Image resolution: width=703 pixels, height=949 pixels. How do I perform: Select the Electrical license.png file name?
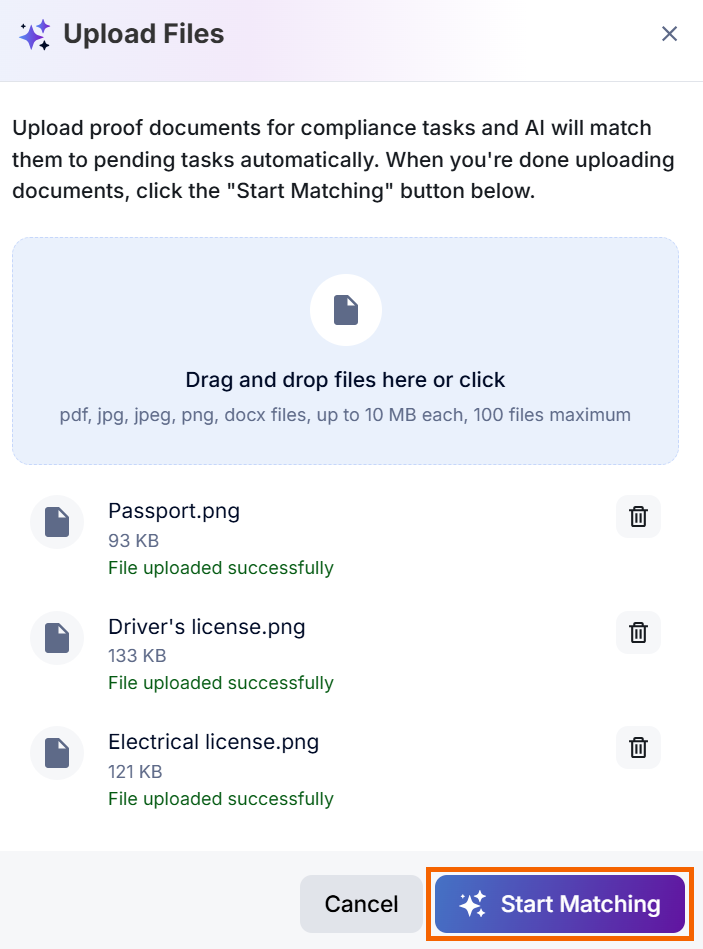tap(214, 742)
